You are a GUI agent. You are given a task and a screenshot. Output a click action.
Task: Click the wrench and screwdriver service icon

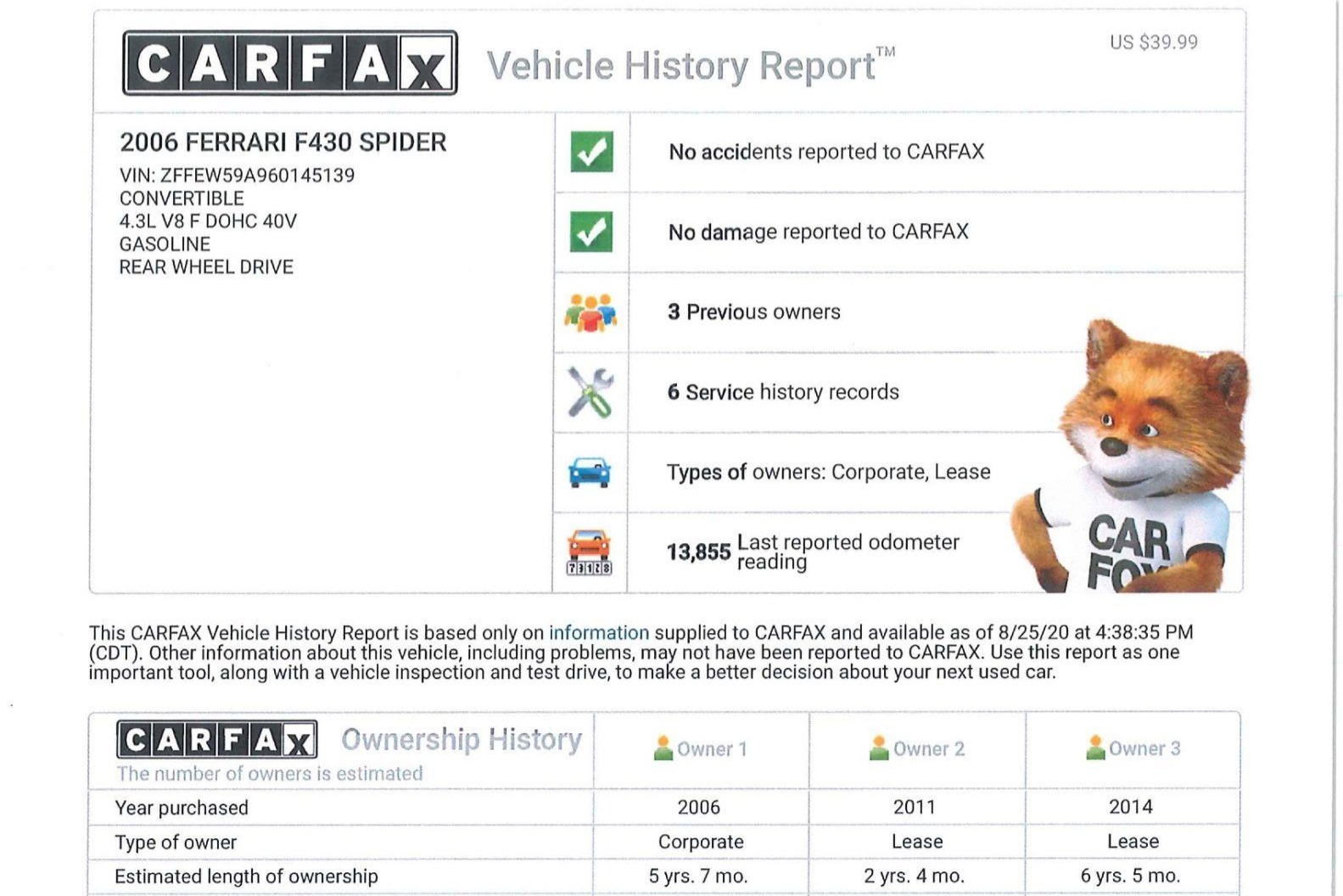(590, 392)
